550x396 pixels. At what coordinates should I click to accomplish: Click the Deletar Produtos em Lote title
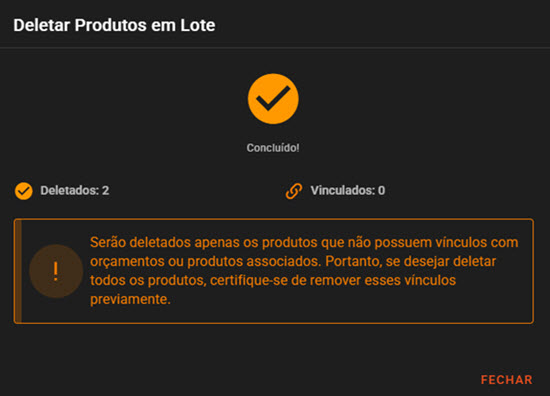click(114, 25)
